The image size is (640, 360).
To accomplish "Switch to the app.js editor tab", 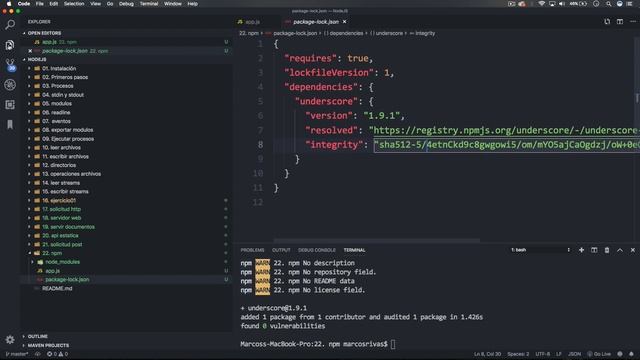I will pyautogui.click(x=252, y=22).
